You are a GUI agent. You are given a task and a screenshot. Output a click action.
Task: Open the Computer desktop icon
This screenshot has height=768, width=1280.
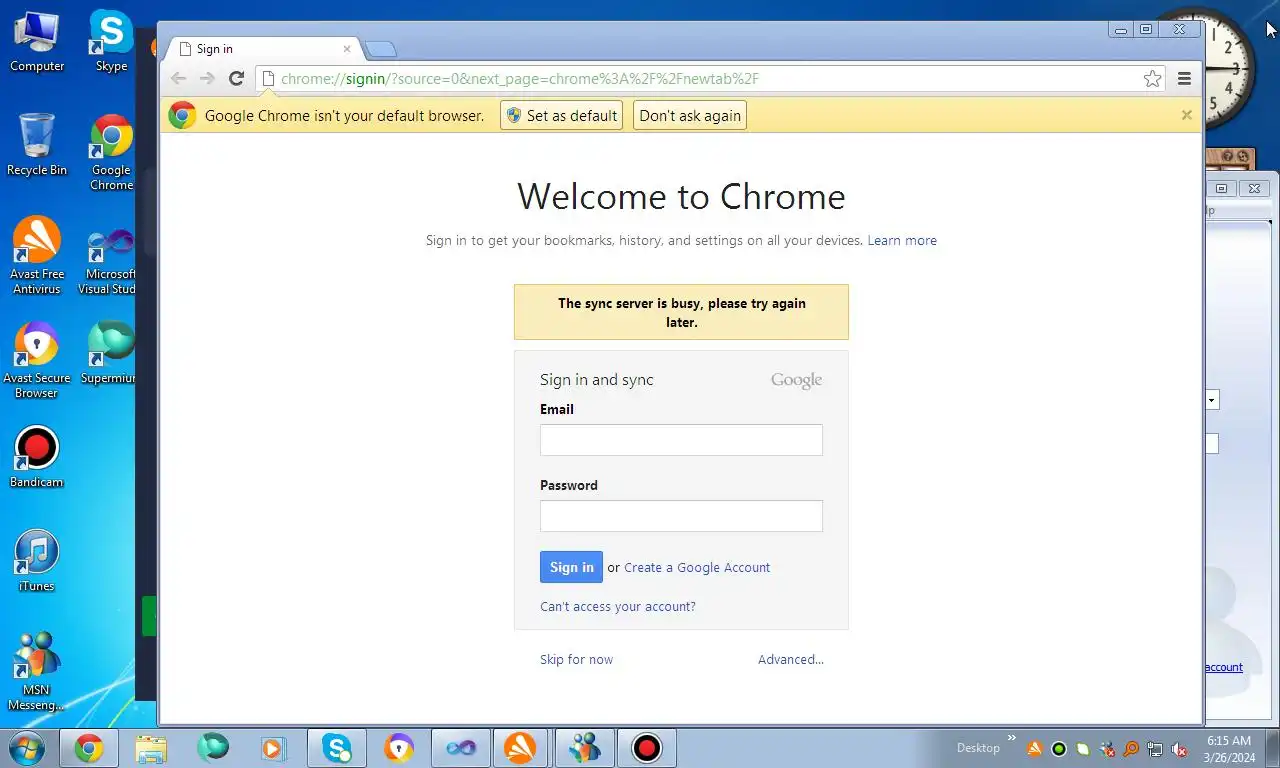[x=37, y=41]
